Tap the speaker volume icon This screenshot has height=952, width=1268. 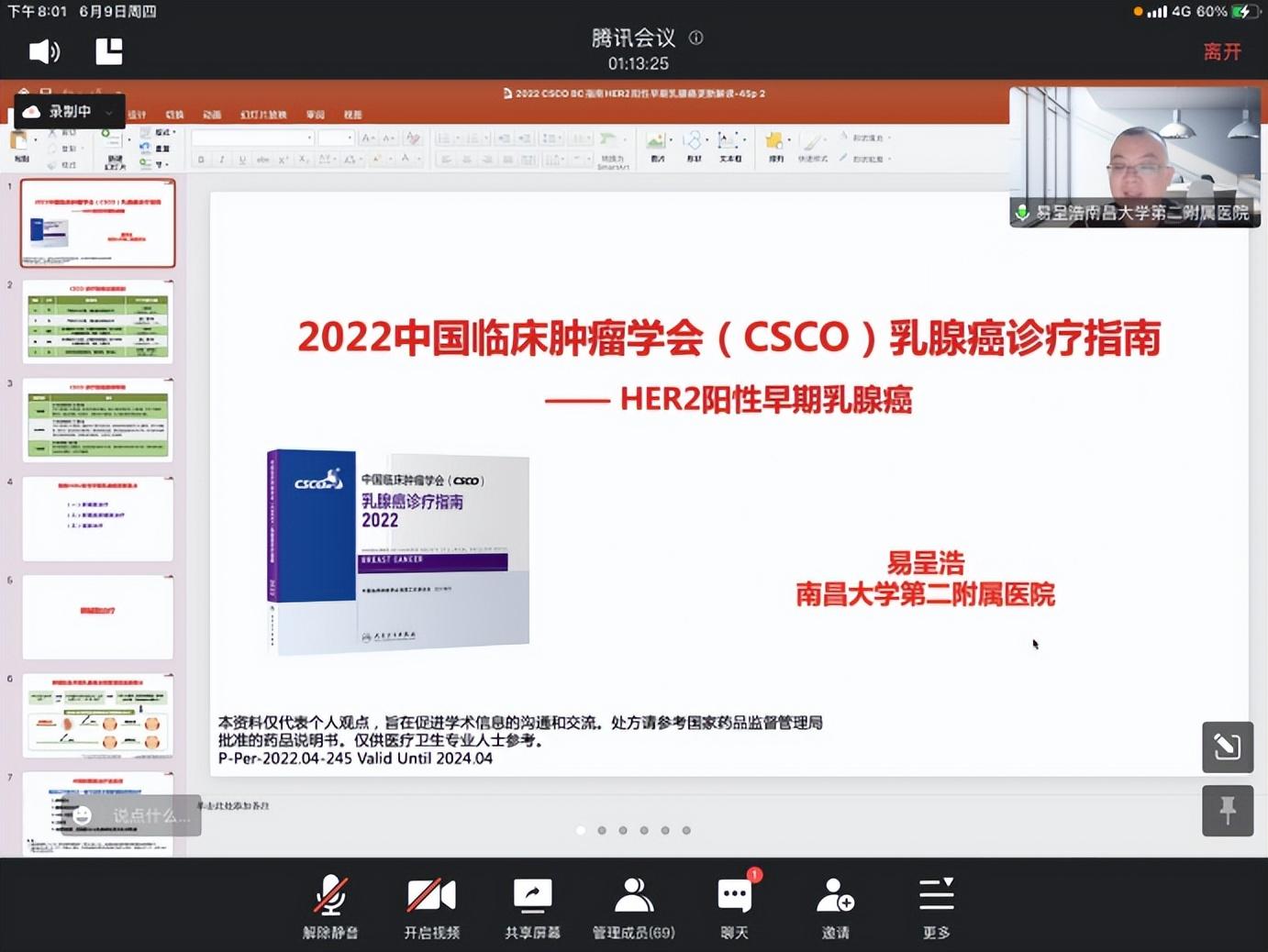44,51
